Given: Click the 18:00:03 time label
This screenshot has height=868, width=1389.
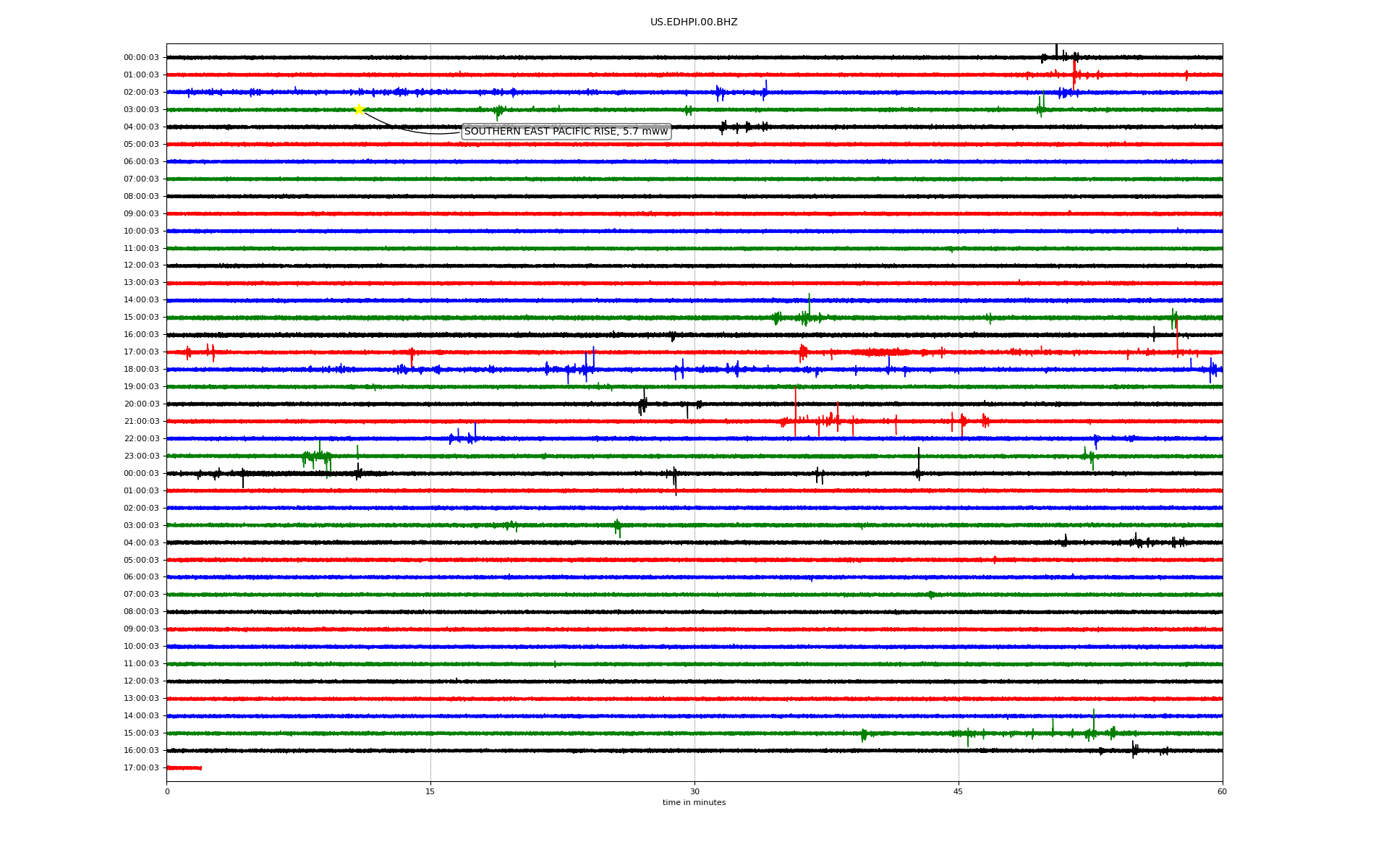Looking at the screenshot, I should 141,370.
